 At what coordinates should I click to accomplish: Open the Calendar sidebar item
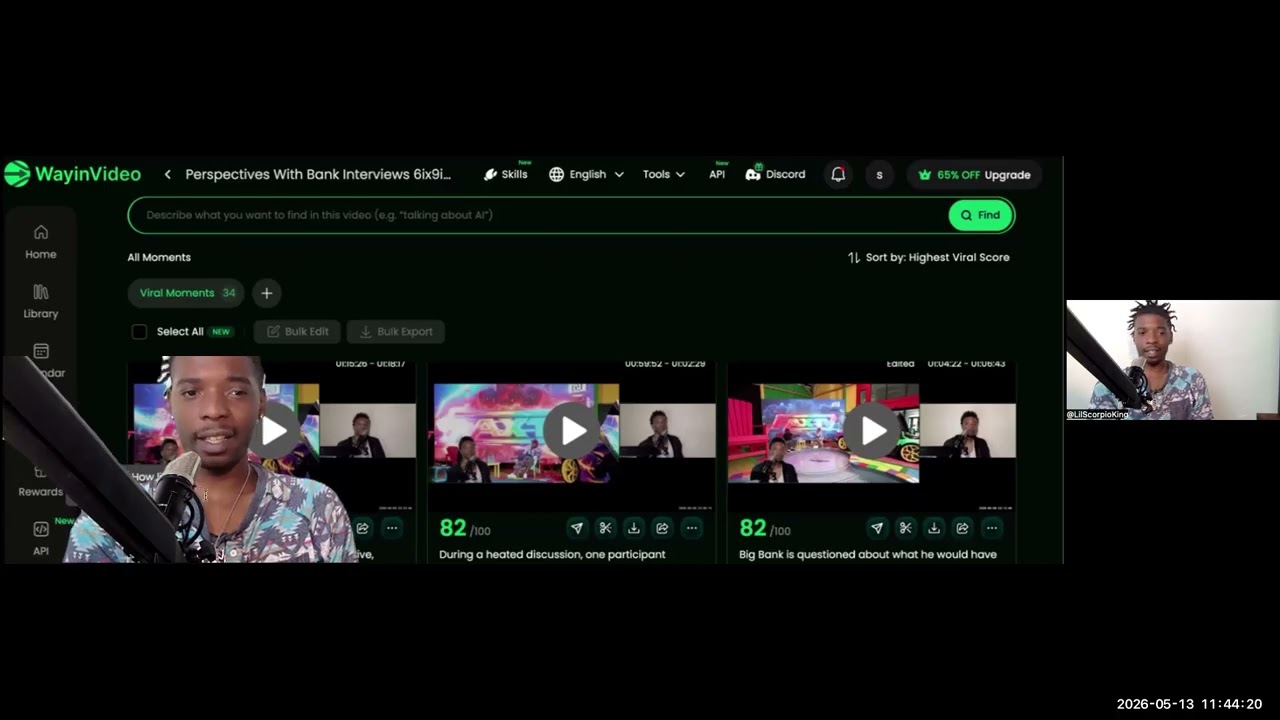[x=41, y=360]
